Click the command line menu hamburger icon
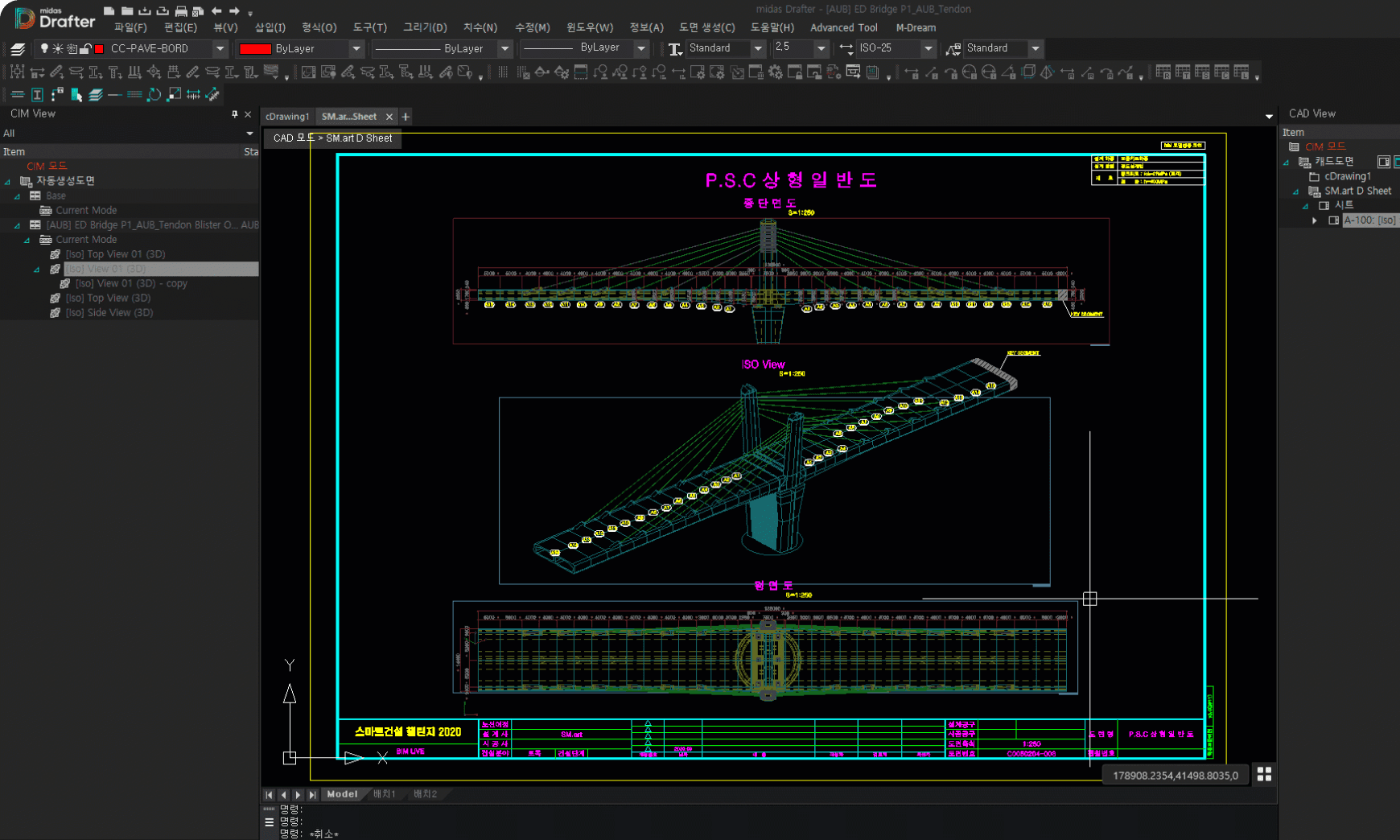 click(270, 822)
